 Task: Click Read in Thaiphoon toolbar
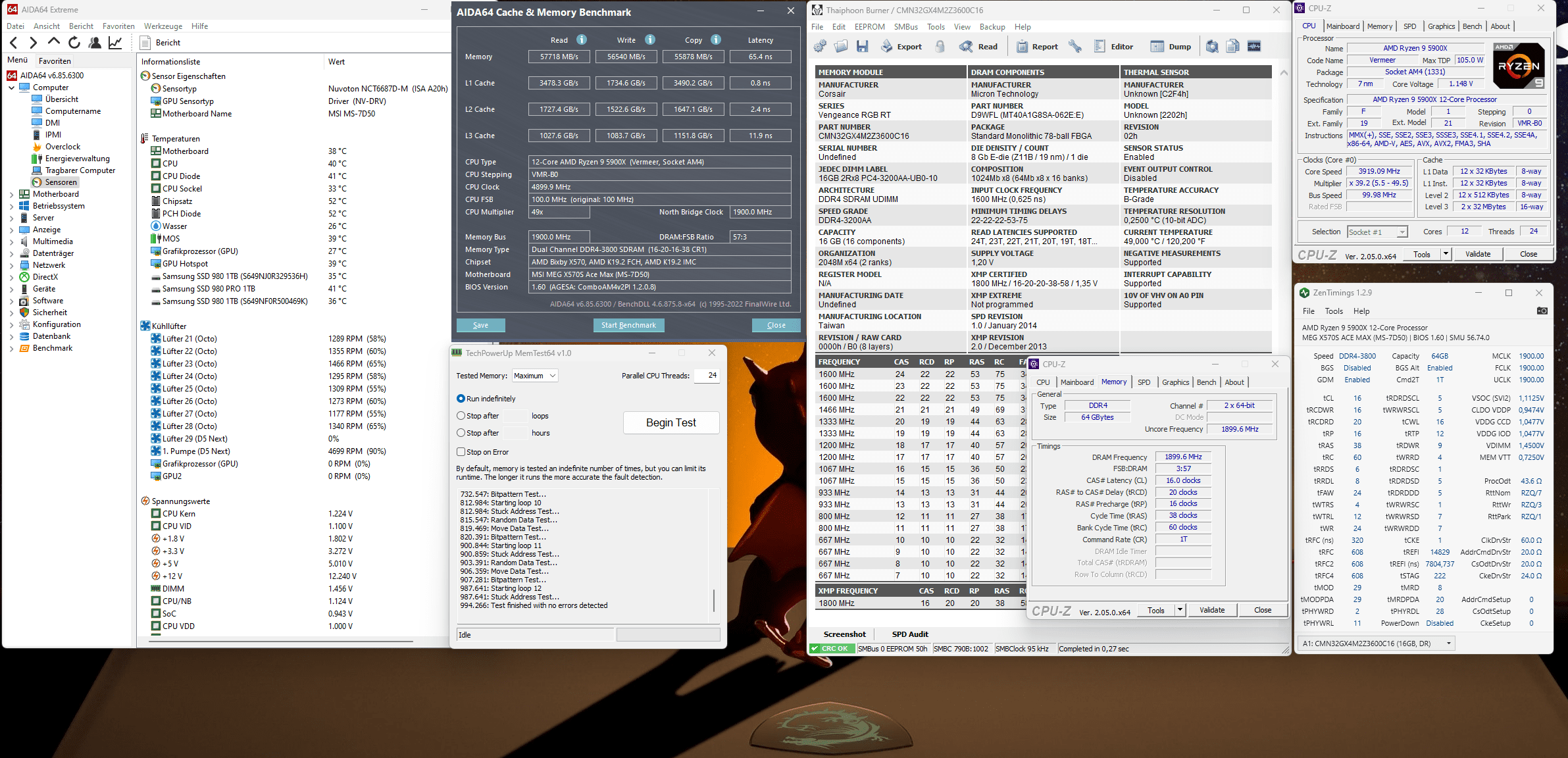click(978, 46)
